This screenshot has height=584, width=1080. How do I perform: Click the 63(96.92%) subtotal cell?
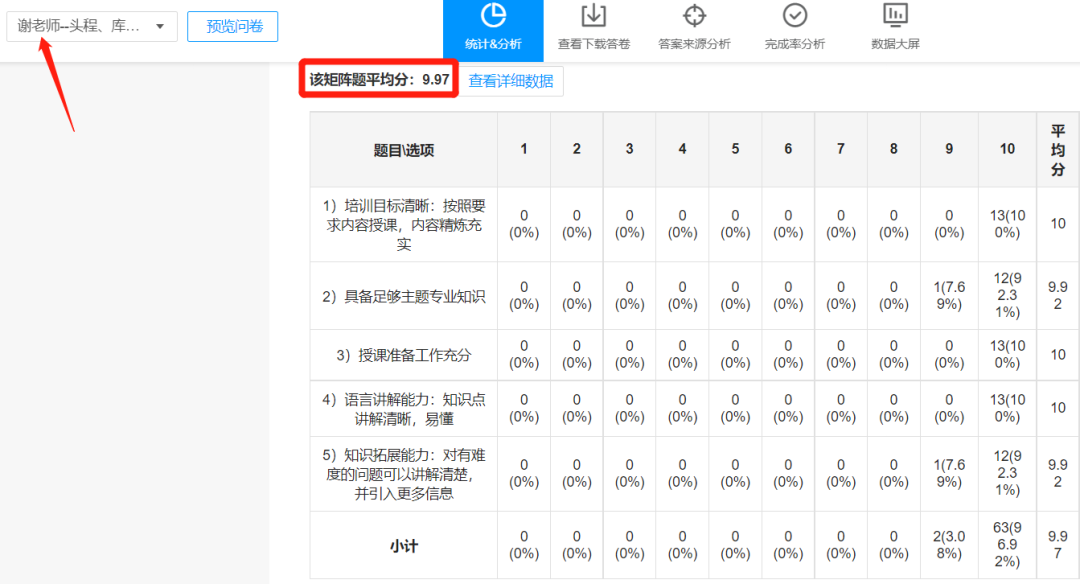click(1007, 545)
